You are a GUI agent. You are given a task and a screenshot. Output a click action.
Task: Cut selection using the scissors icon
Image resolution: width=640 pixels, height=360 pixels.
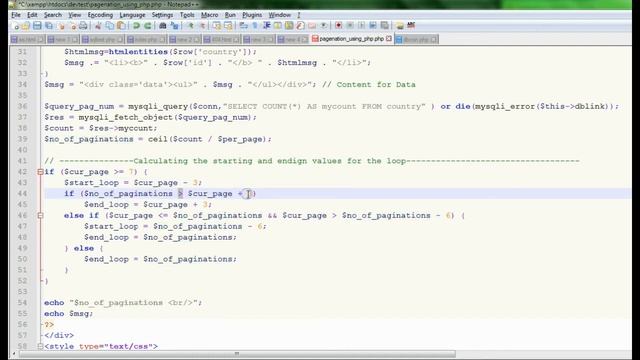click(x=98, y=26)
